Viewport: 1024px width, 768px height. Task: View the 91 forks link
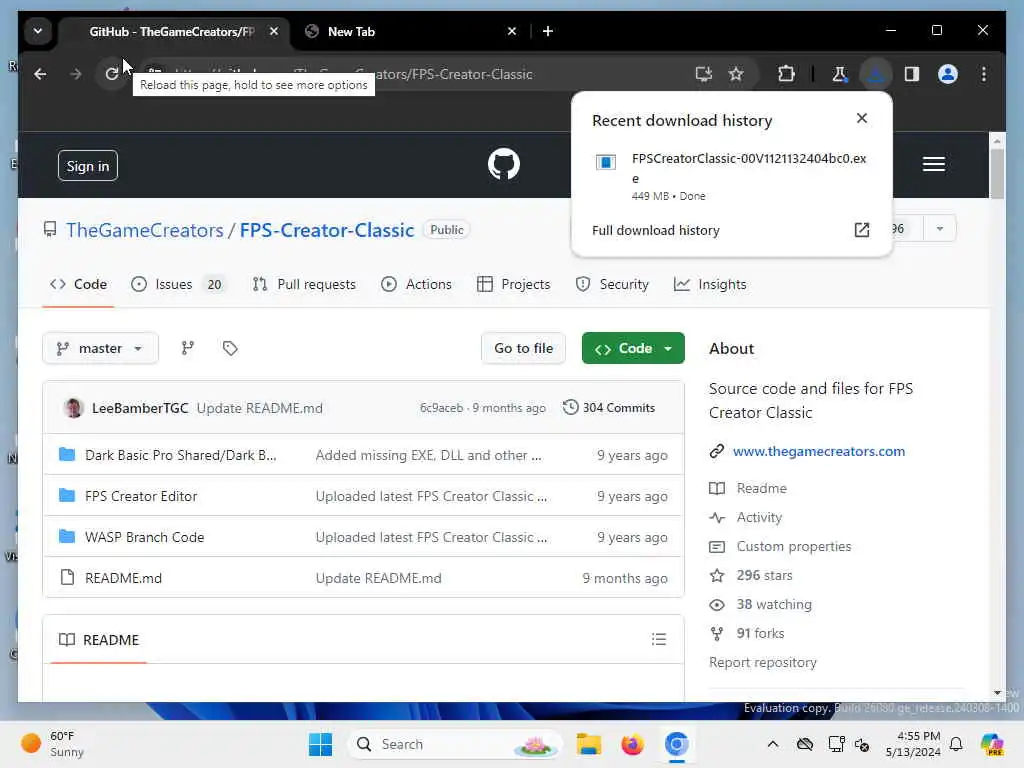(x=760, y=633)
